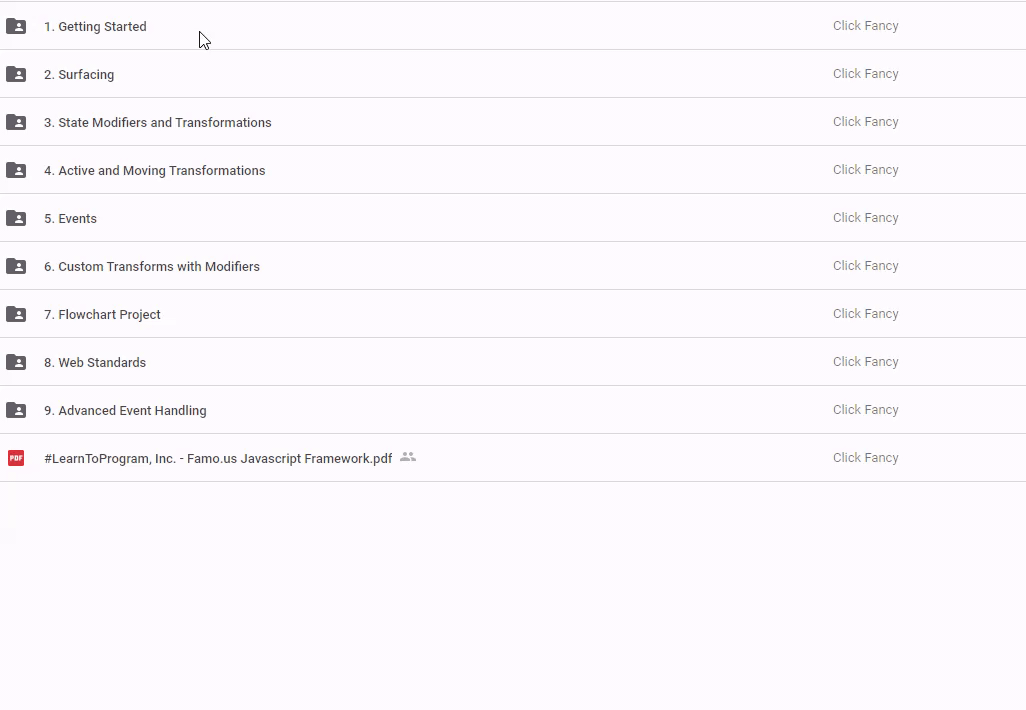
Task: Open 3. State Modifiers and Transformations folder
Action: click(x=158, y=123)
